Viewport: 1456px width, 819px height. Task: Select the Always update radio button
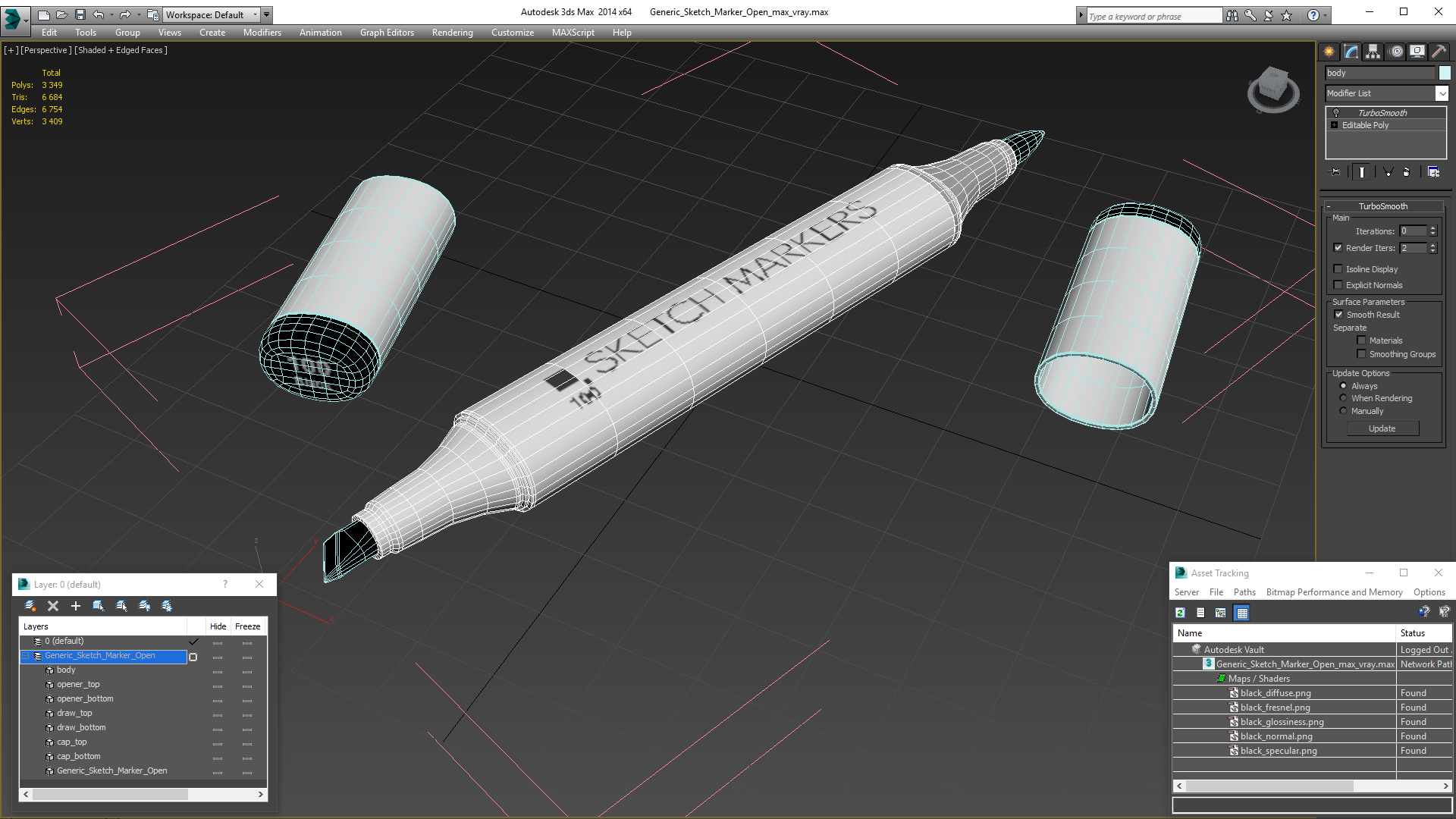[1344, 386]
